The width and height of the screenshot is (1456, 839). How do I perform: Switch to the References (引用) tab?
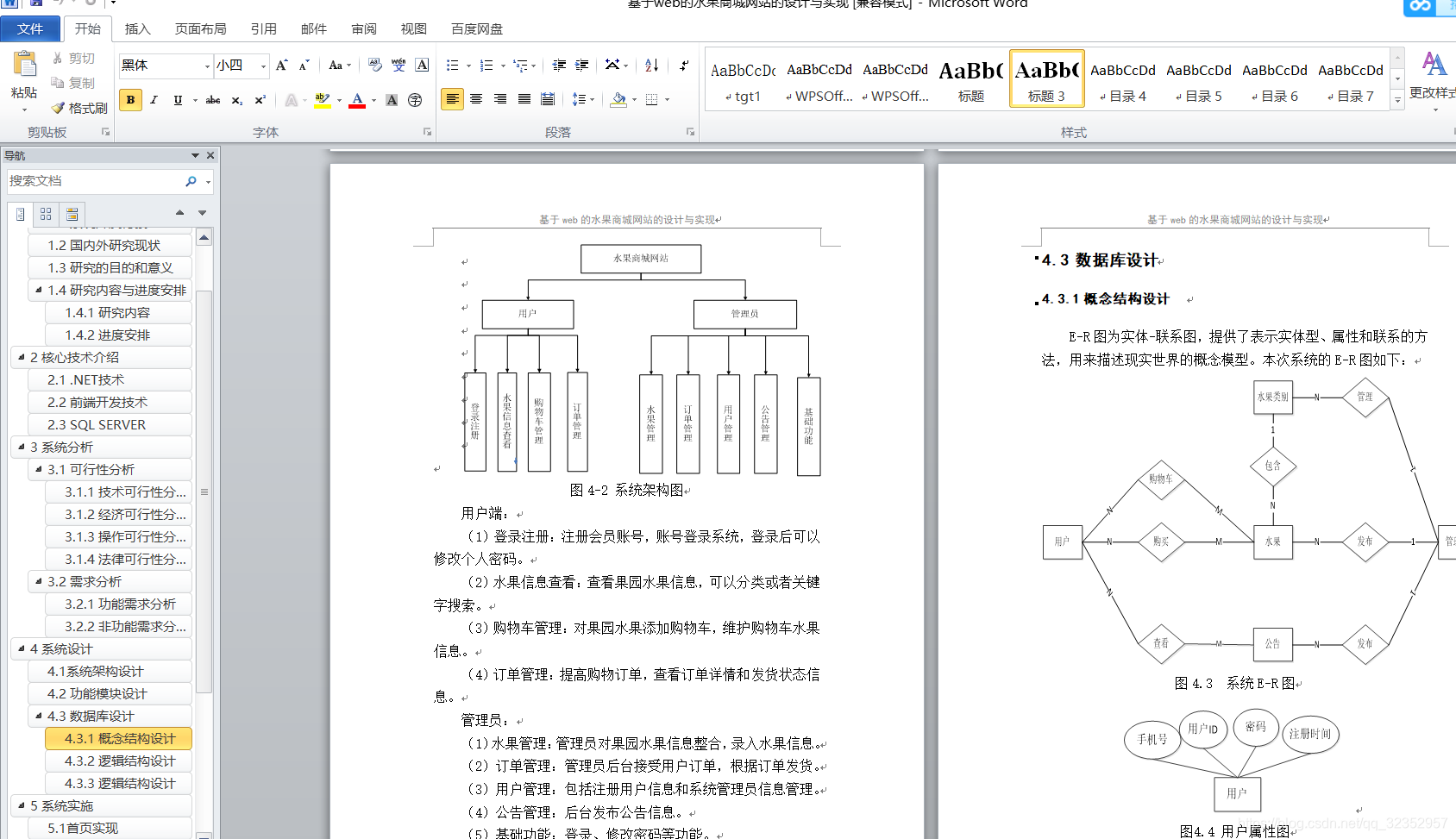tap(263, 28)
